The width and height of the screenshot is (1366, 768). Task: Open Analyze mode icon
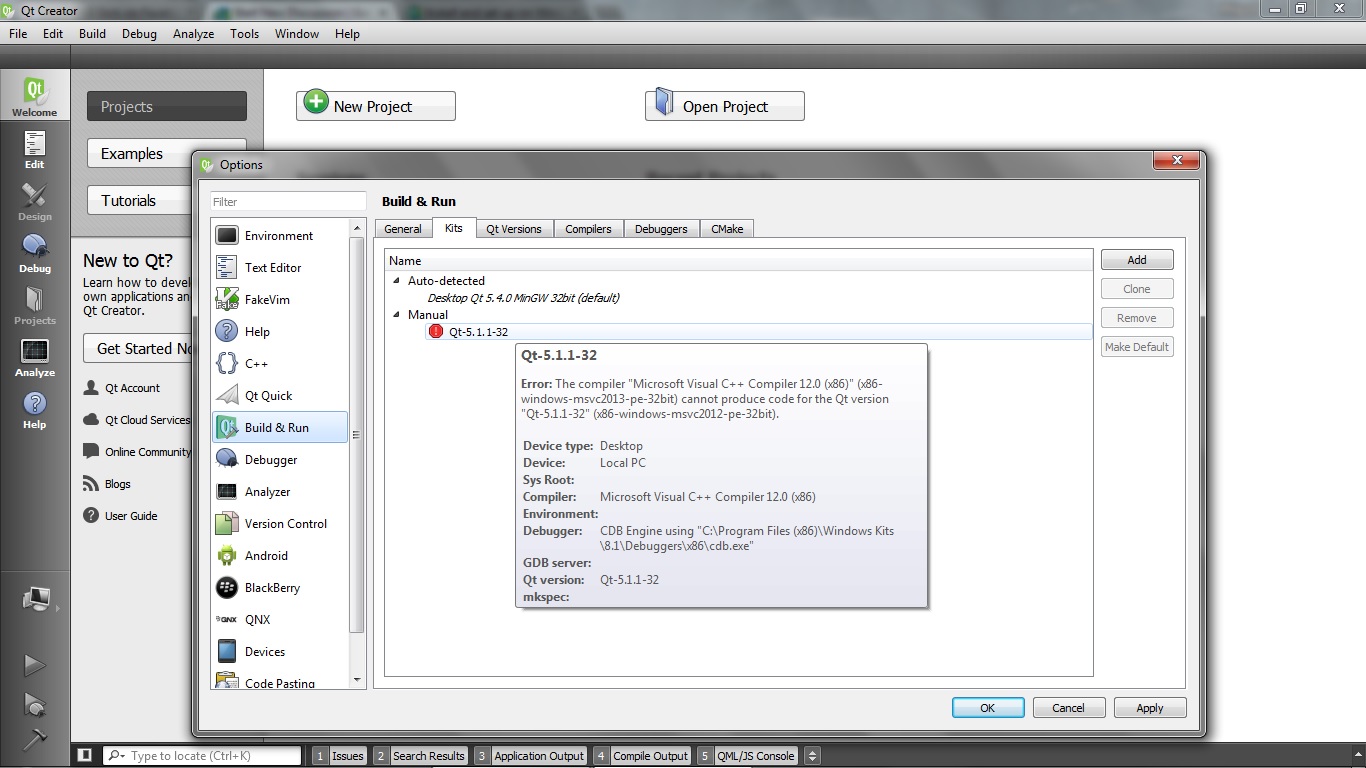click(x=35, y=357)
